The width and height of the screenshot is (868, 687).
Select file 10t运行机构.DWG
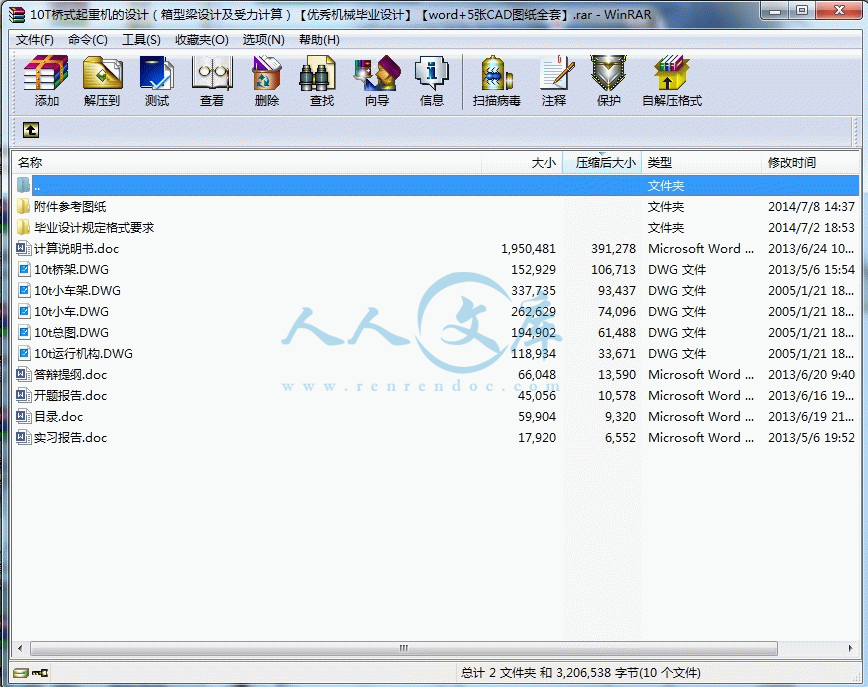tap(83, 354)
